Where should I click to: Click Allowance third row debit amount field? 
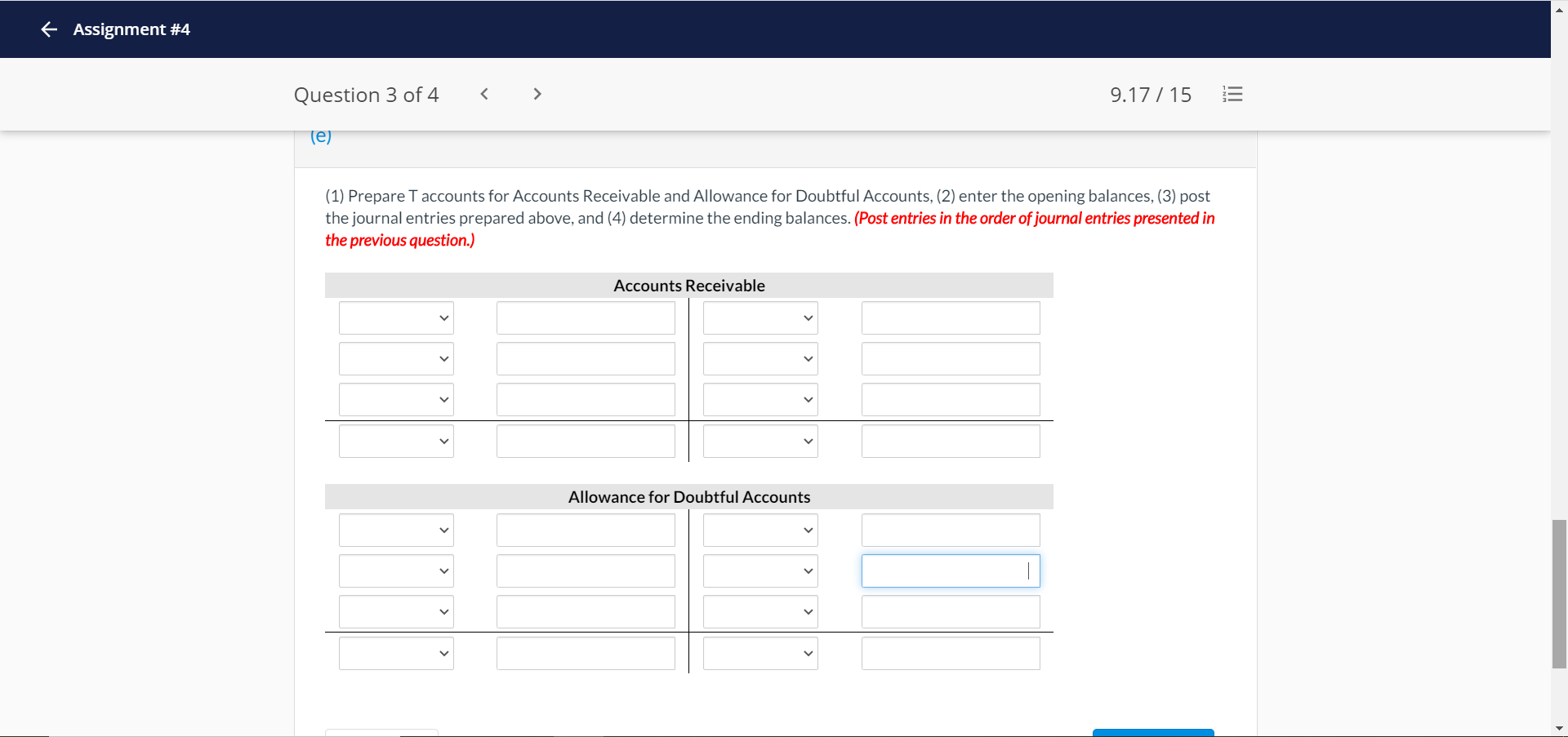point(586,612)
